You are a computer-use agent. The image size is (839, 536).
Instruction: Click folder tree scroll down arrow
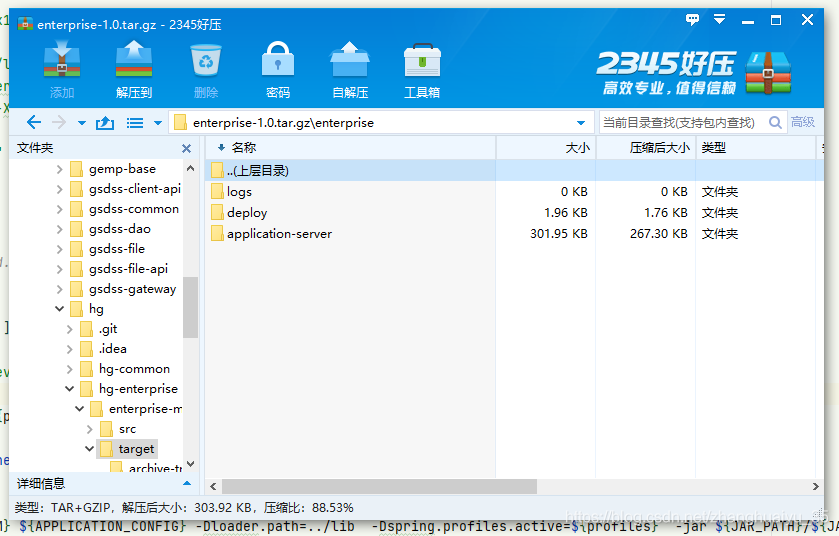point(190,464)
